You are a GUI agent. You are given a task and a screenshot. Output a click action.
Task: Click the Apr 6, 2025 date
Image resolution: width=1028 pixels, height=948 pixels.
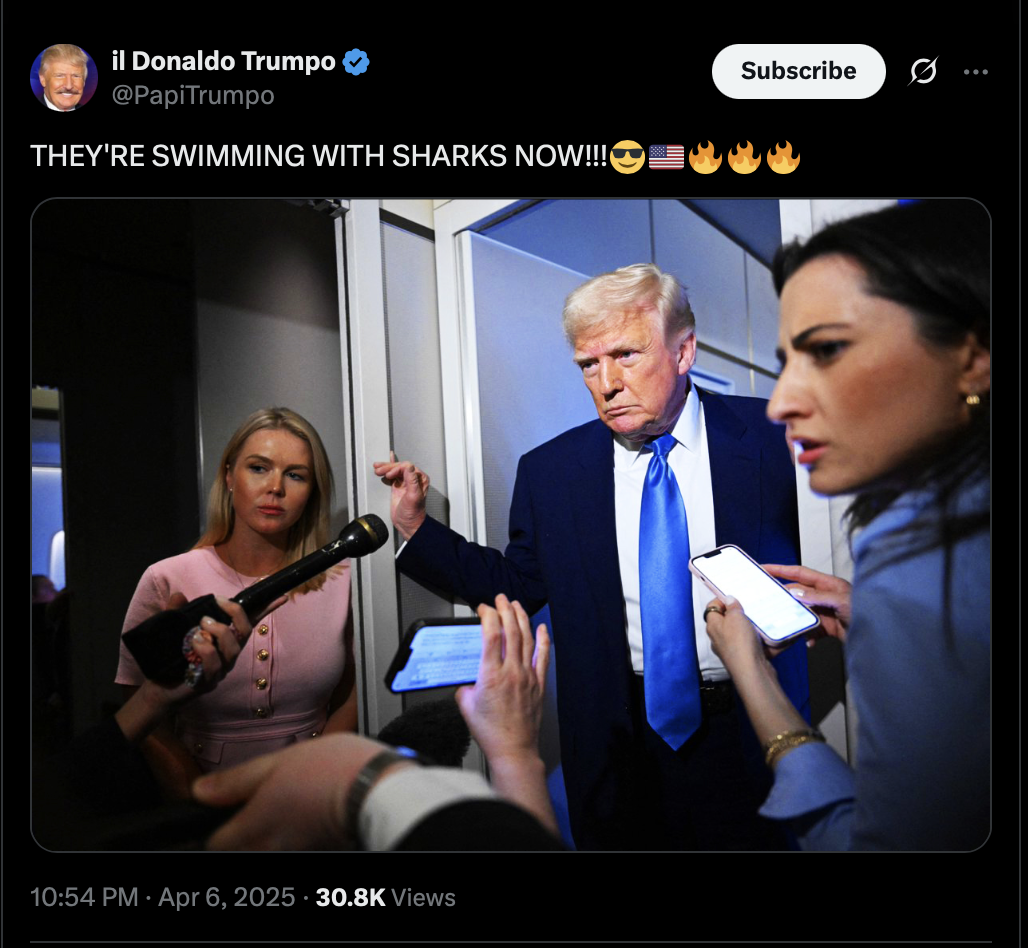[x=226, y=897]
